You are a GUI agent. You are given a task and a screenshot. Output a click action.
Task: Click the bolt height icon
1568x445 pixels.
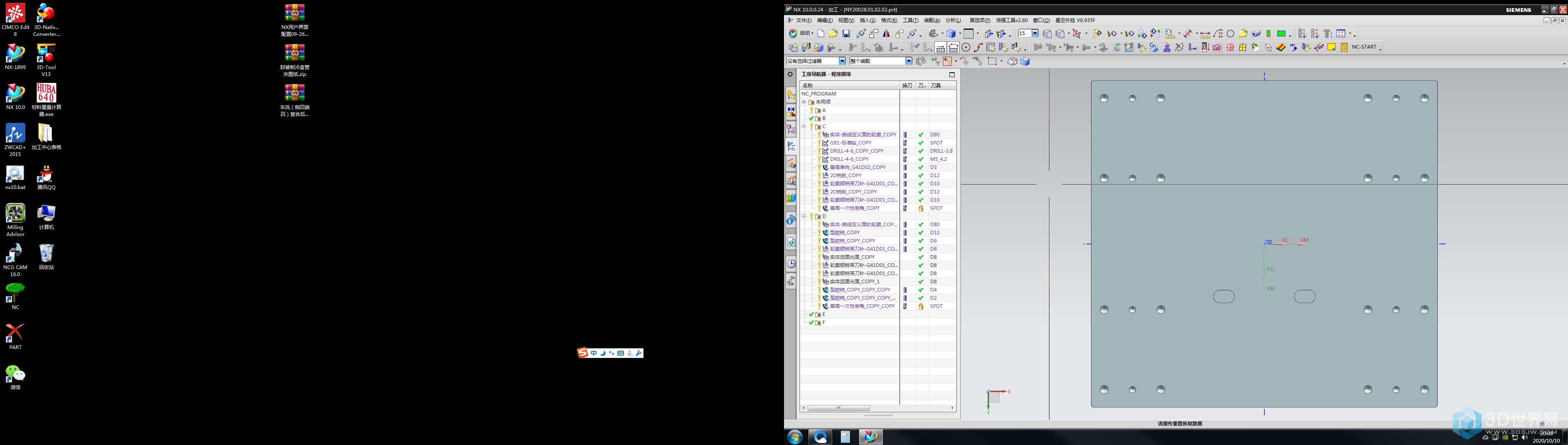point(1327,33)
